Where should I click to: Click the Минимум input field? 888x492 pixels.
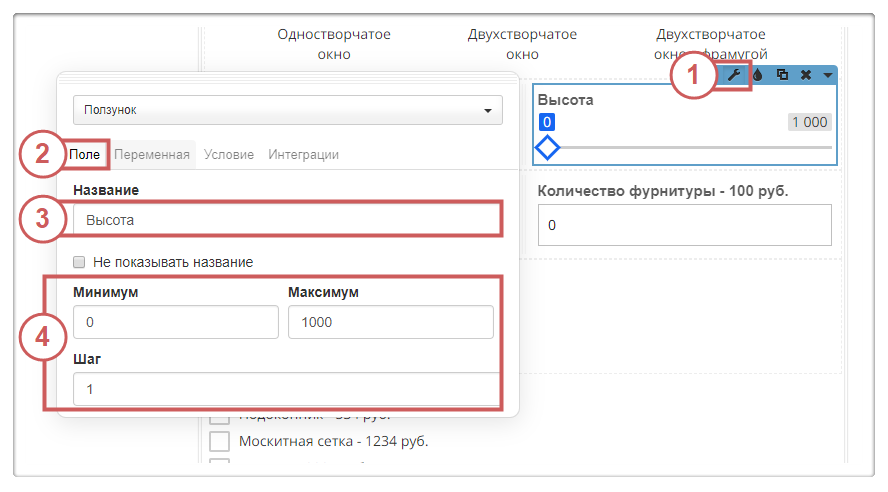point(175,323)
